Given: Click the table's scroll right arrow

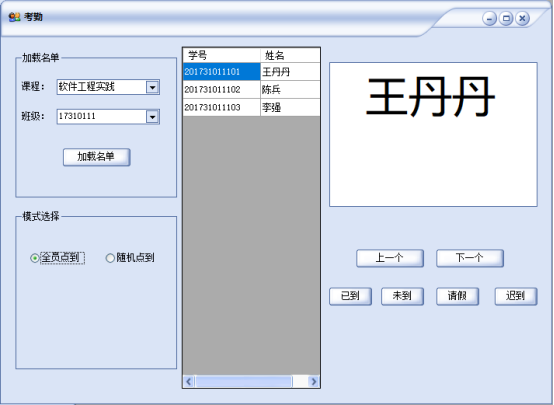Looking at the screenshot, I should [x=313, y=381].
